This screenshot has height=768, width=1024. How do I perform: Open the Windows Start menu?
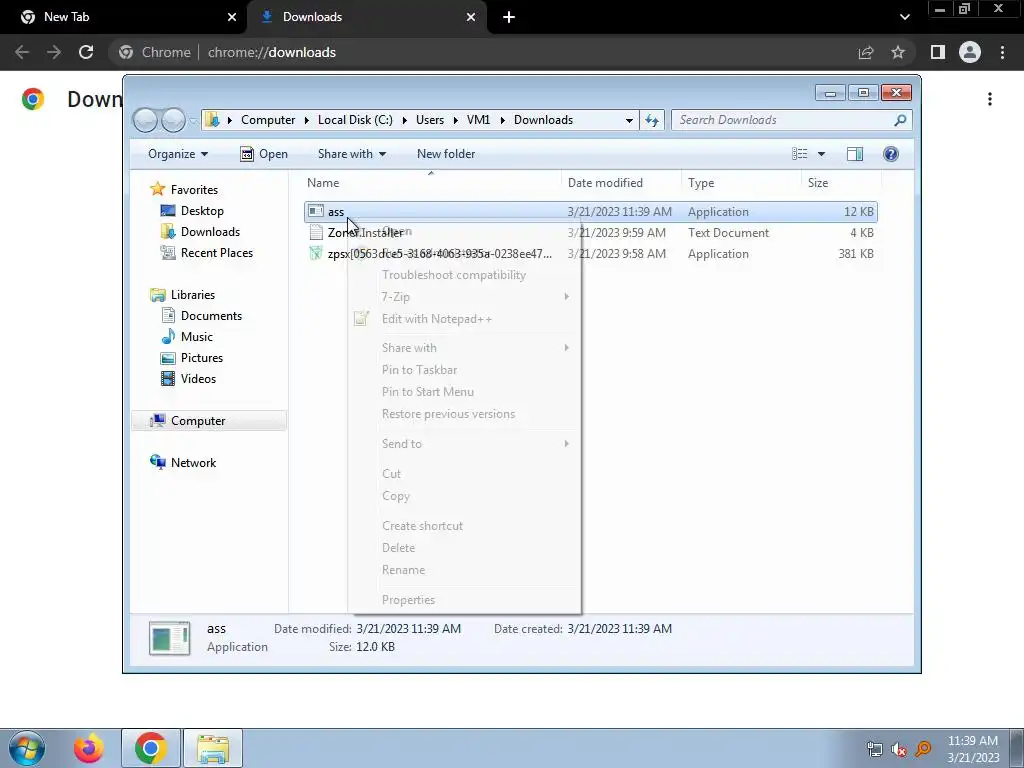(x=26, y=748)
